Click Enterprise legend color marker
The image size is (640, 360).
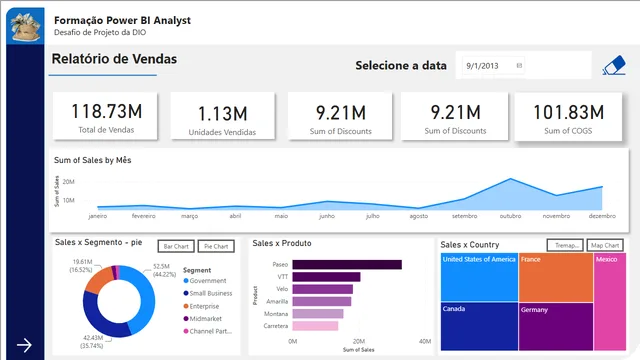point(186,306)
